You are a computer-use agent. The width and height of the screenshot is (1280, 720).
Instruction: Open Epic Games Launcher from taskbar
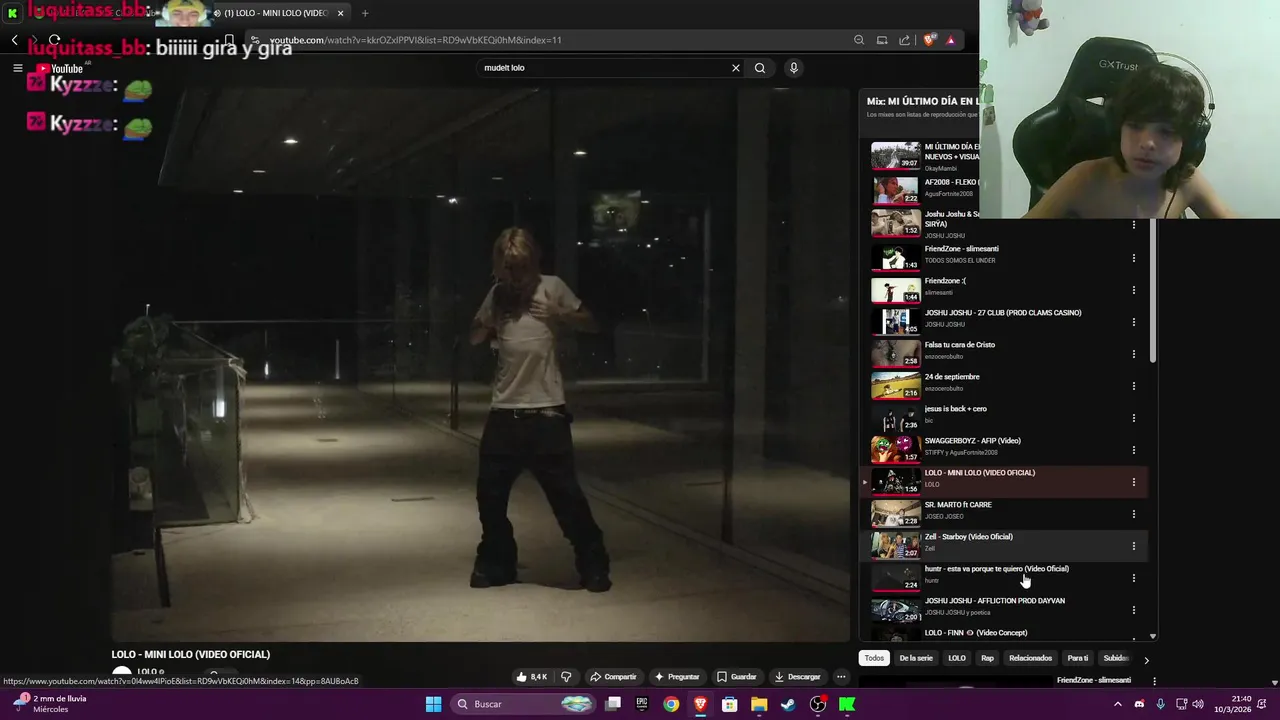642,704
